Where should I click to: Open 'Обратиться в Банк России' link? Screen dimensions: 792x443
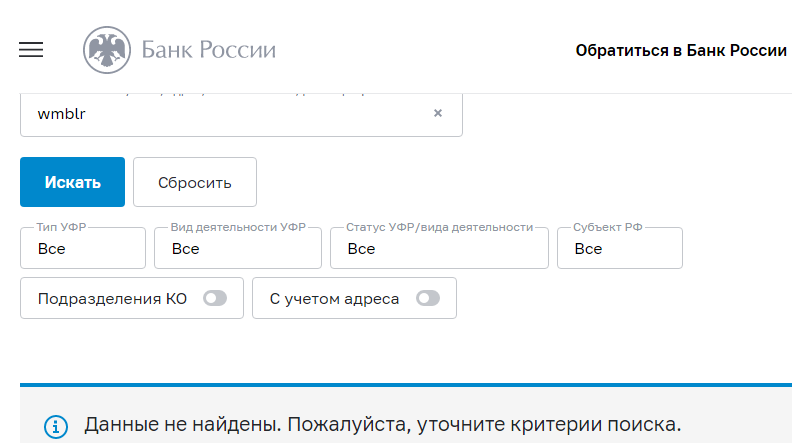click(681, 50)
